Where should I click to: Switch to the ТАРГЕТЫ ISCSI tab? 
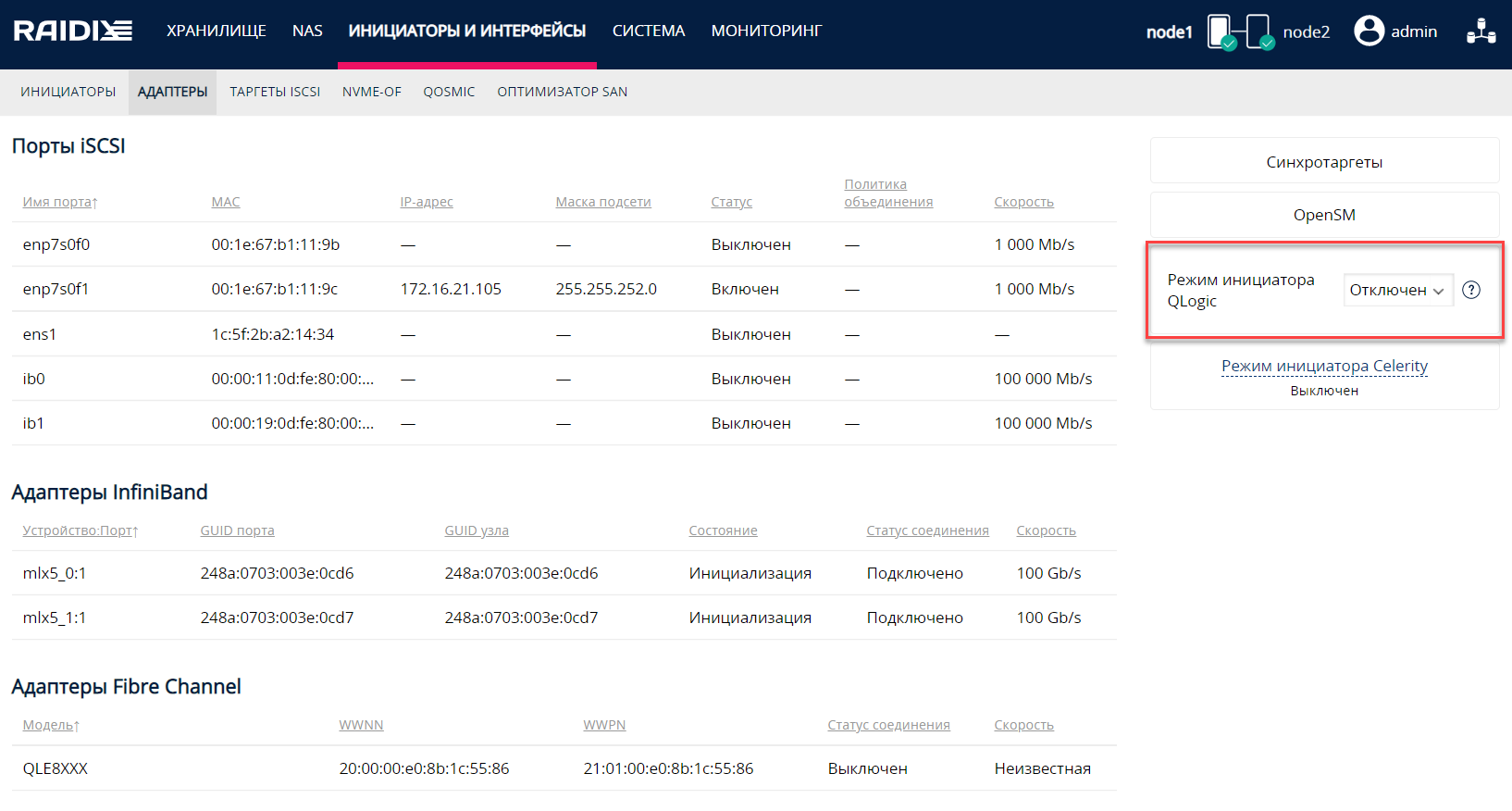pos(275,92)
